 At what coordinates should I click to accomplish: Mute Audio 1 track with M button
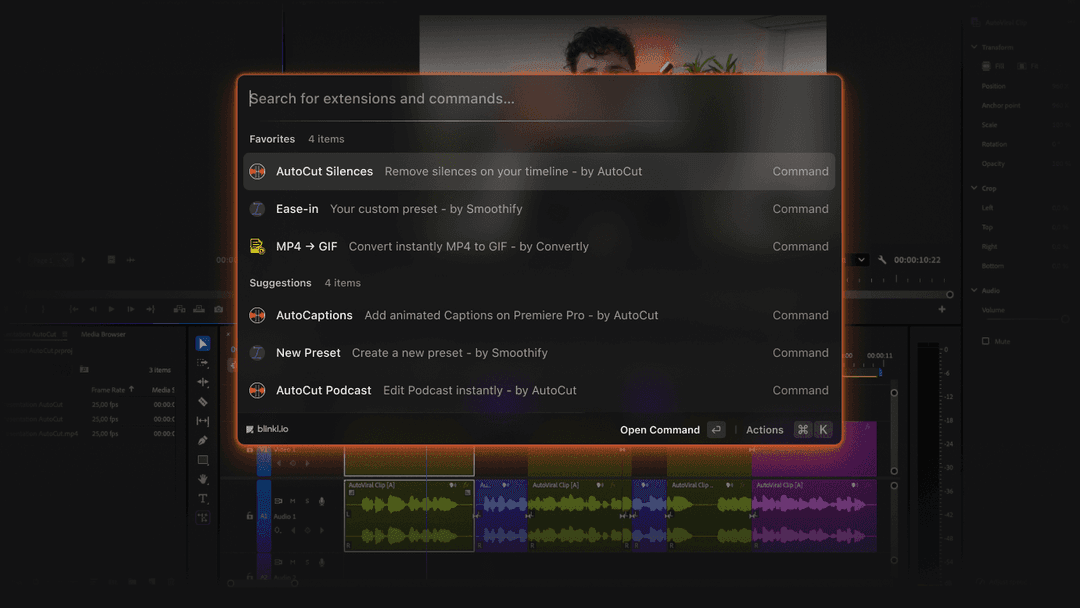pos(293,501)
